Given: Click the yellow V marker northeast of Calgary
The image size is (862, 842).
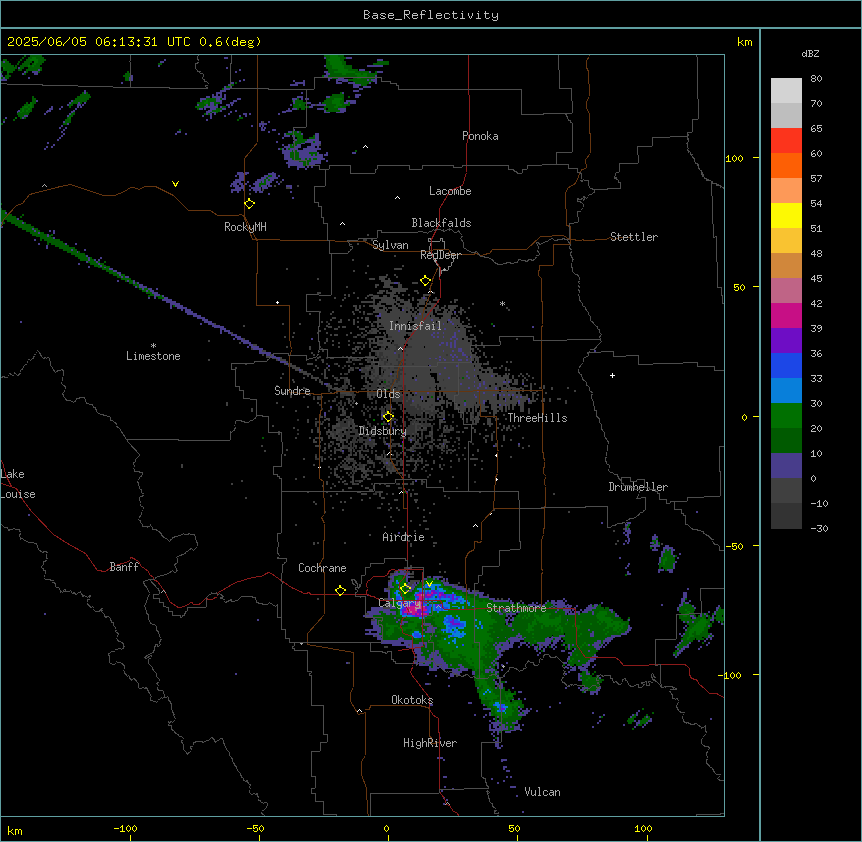Looking at the screenshot, I should point(429,584).
